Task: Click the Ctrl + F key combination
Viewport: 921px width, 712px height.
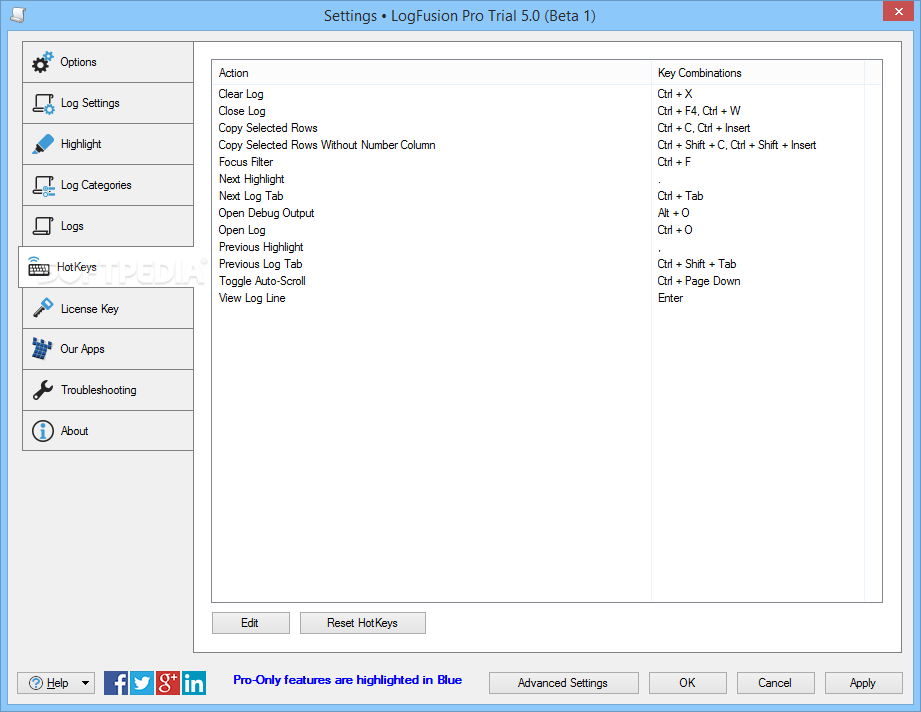Action: pos(674,162)
